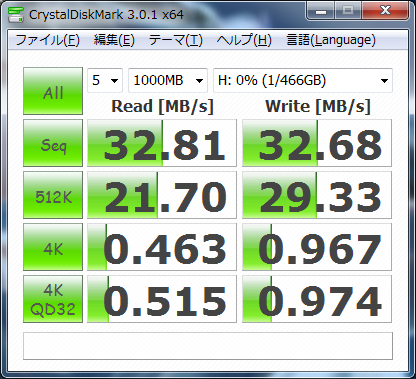Viewport: 416px width, 379px height.
Task: Select the 512K read result 21.70
Action: 162,195
